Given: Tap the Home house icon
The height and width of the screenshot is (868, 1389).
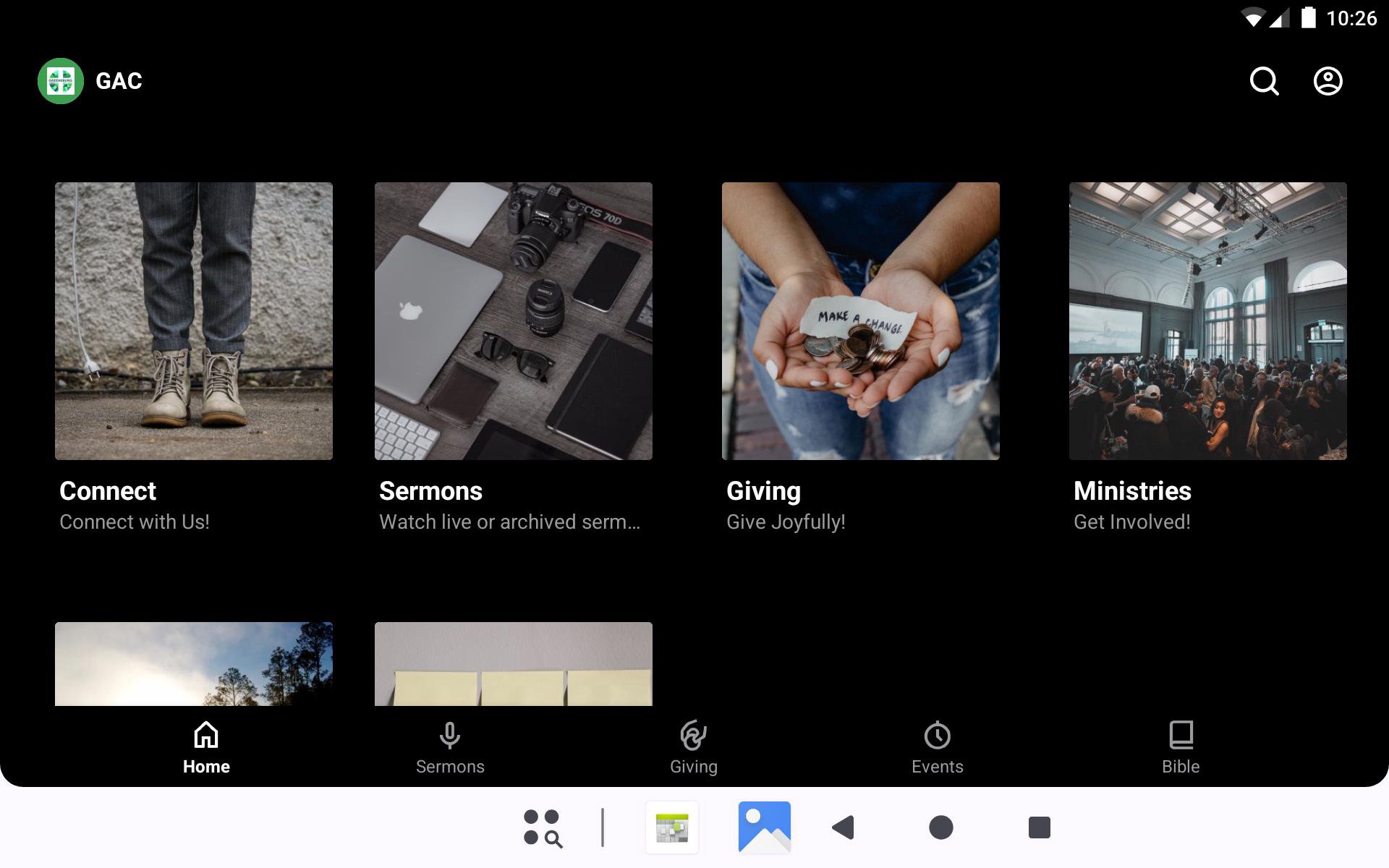Looking at the screenshot, I should click(x=206, y=736).
